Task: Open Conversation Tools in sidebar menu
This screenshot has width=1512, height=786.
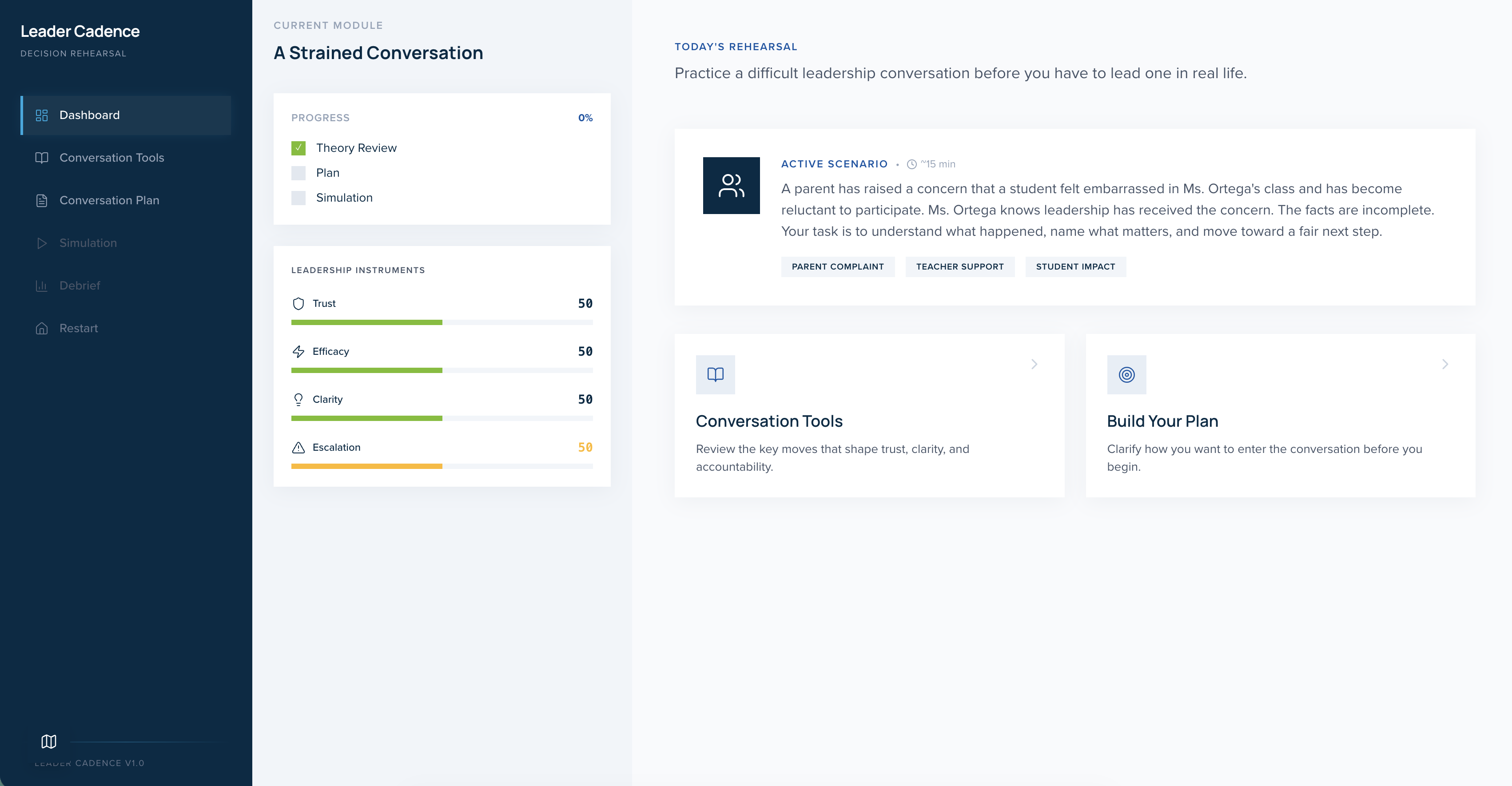Action: pyautogui.click(x=126, y=158)
